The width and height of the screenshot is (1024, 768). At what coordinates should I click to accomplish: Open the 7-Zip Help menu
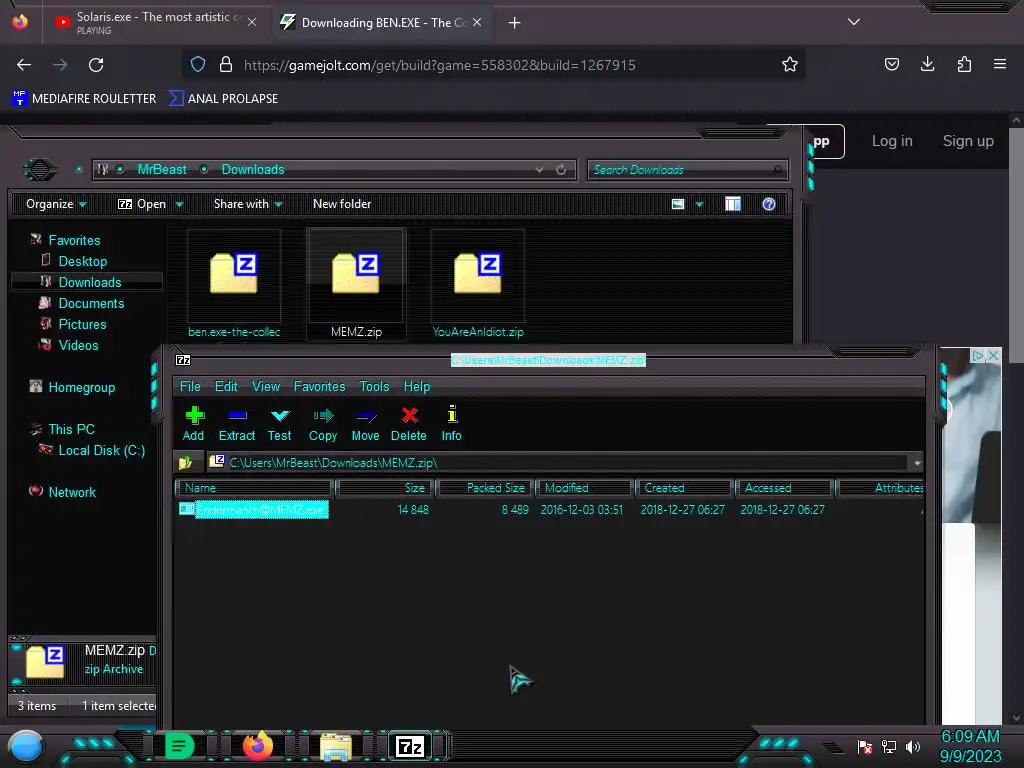point(417,387)
